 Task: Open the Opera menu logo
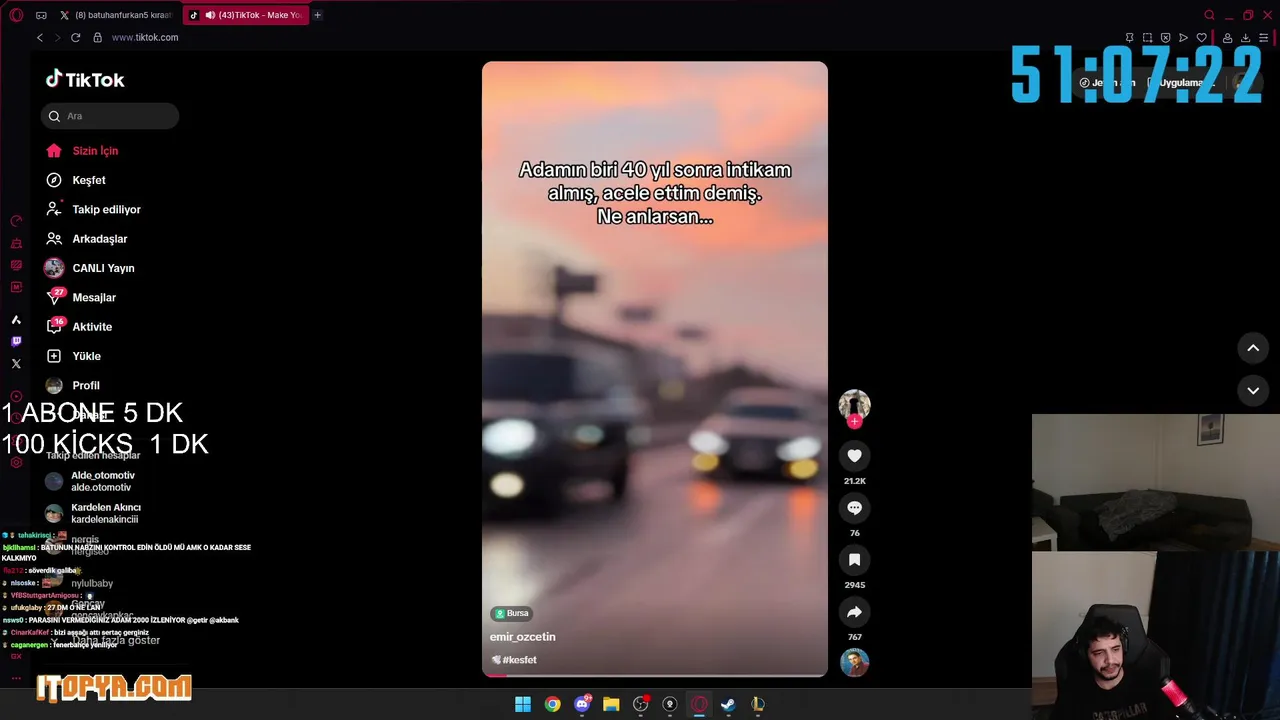[x=16, y=15]
